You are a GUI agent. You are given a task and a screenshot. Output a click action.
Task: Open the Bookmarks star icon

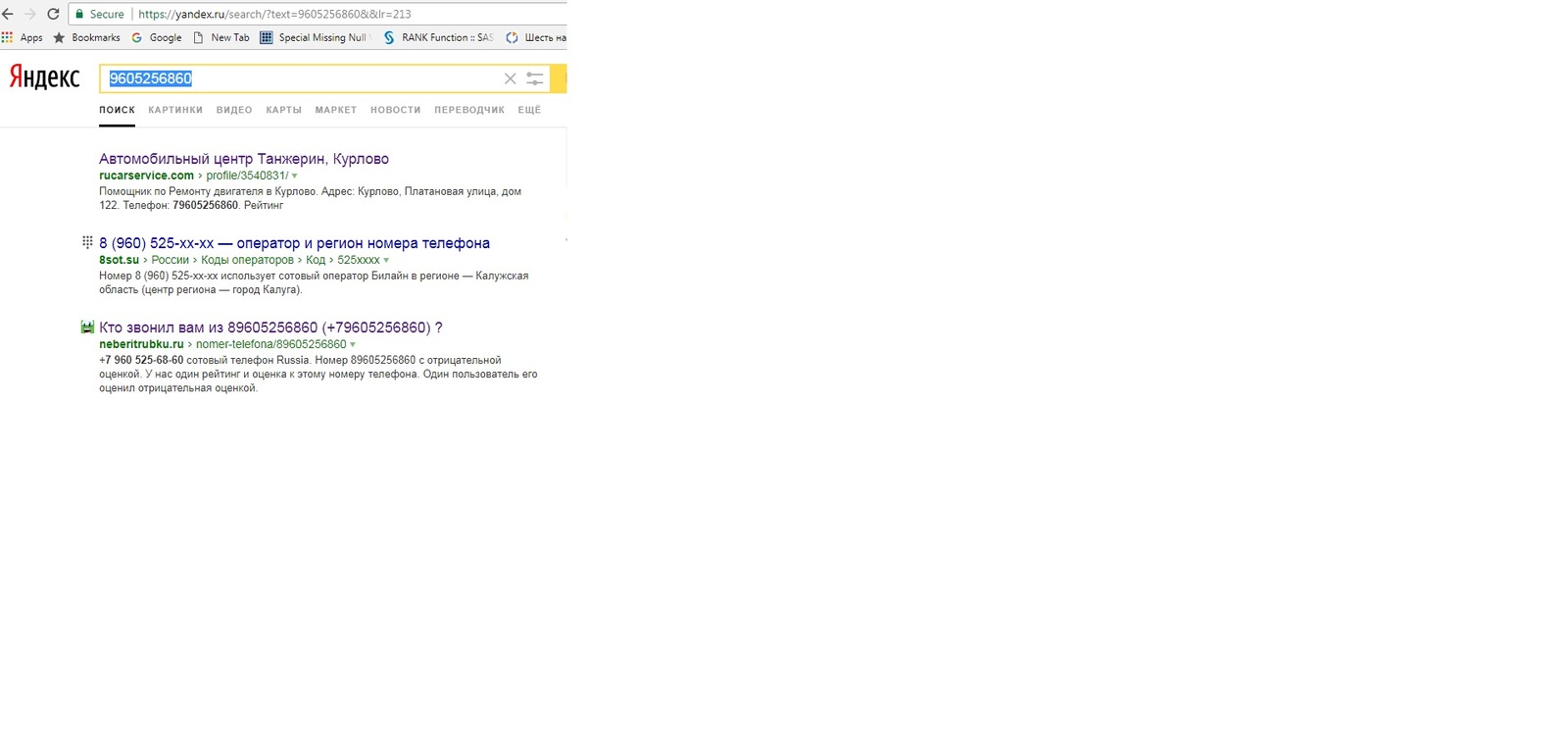(x=59, y=37)
